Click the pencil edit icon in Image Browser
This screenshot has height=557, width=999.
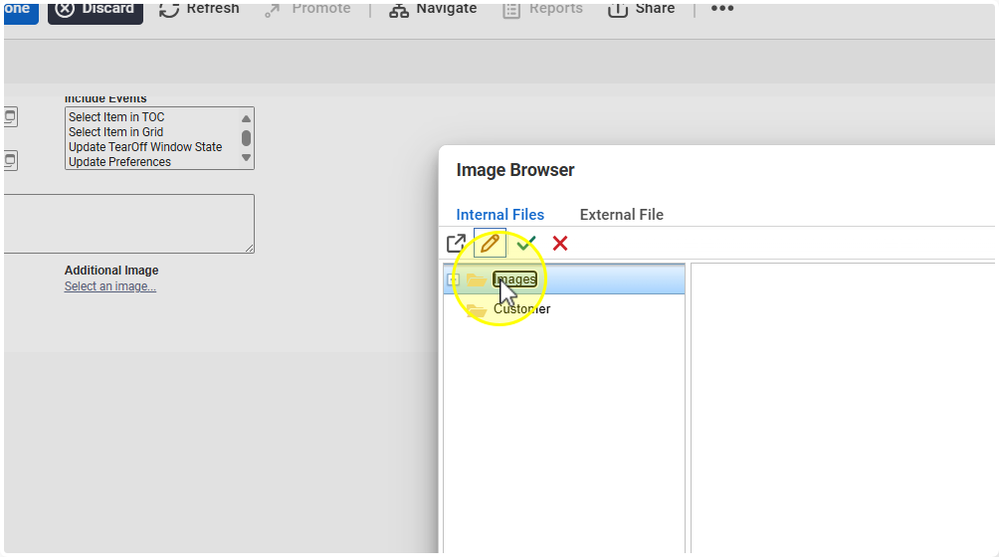coord(490,243)
